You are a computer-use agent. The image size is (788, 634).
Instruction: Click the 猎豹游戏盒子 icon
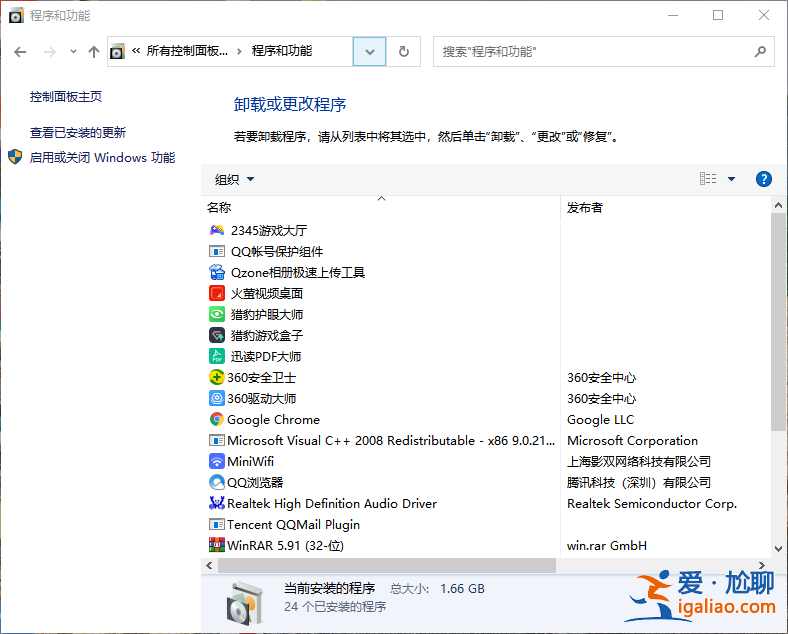(217, 335)
